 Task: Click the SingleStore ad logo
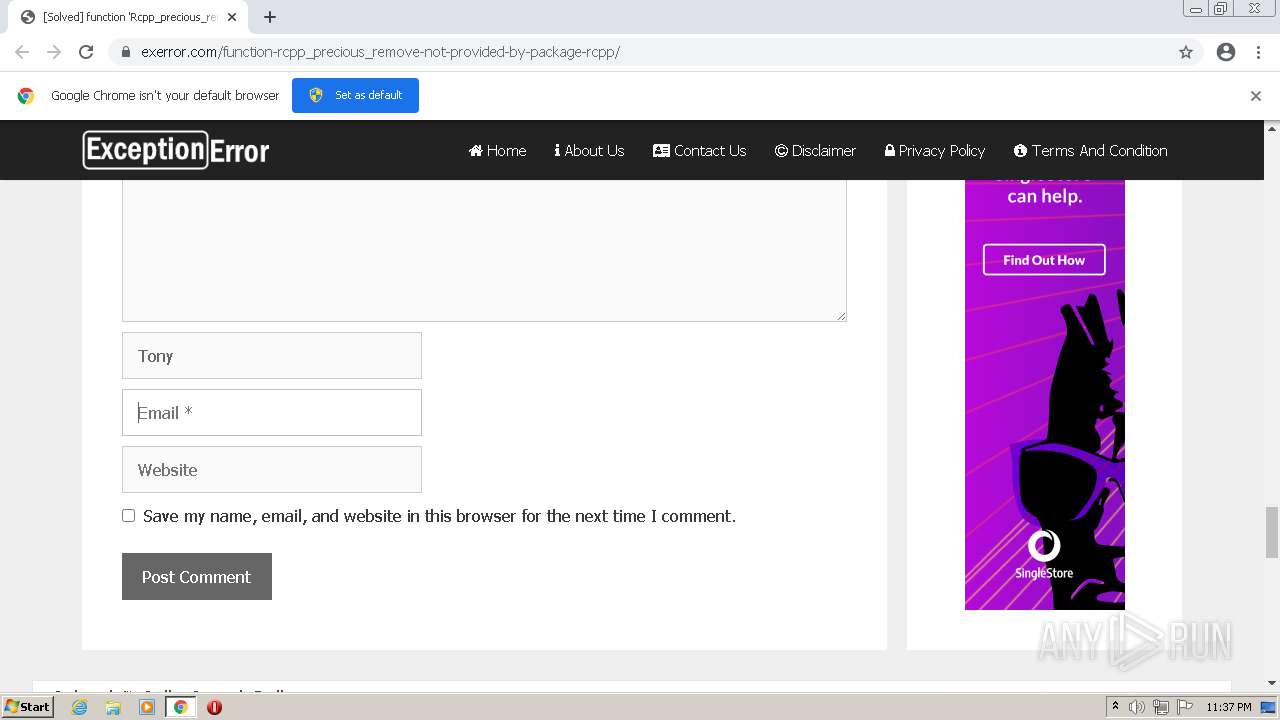1044,555
